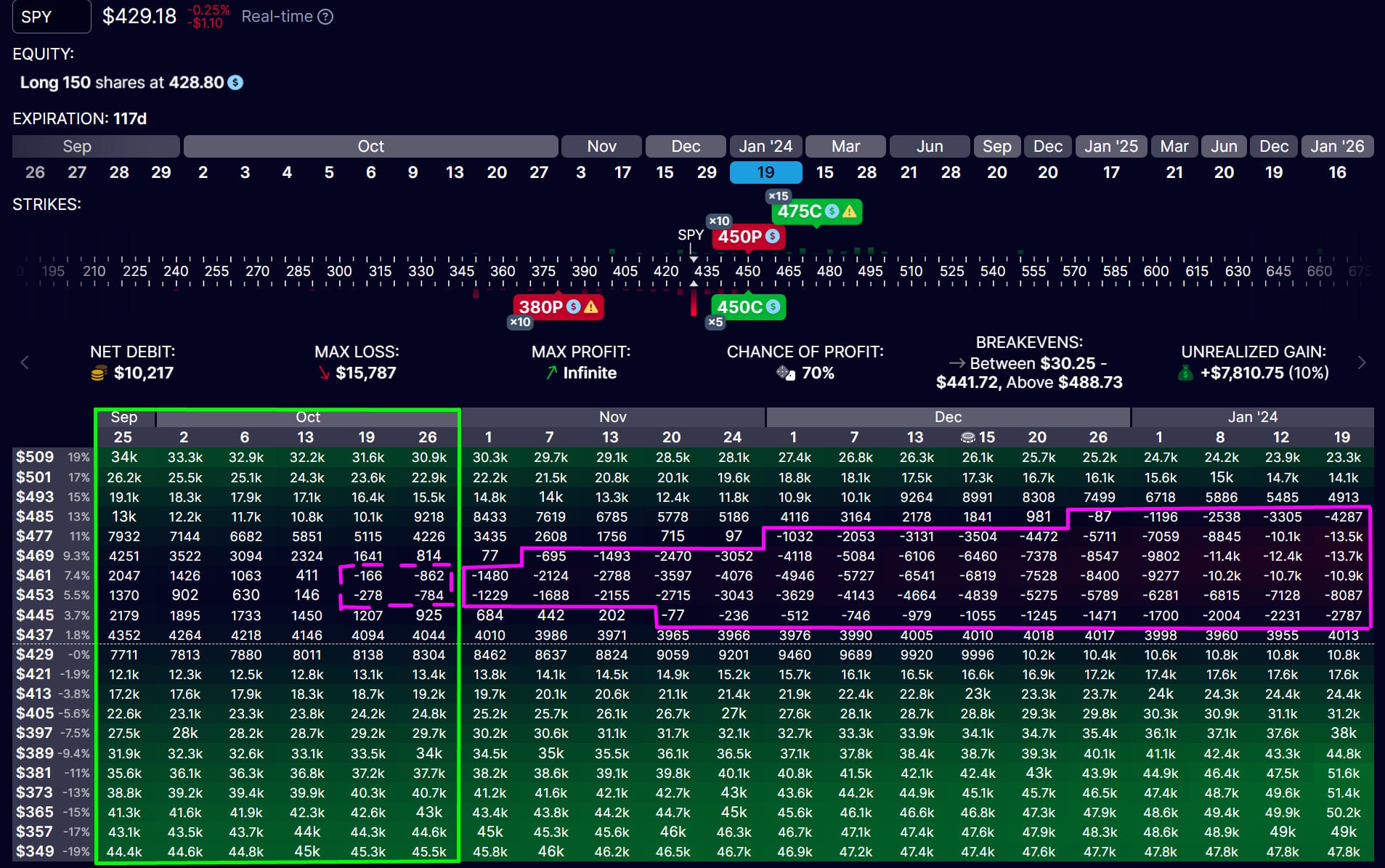The width and height of the screenshot is (1385, 868).
Task: Click the Real-time help question mark icon
Action: pyautogui.click(x=326, y=17)
